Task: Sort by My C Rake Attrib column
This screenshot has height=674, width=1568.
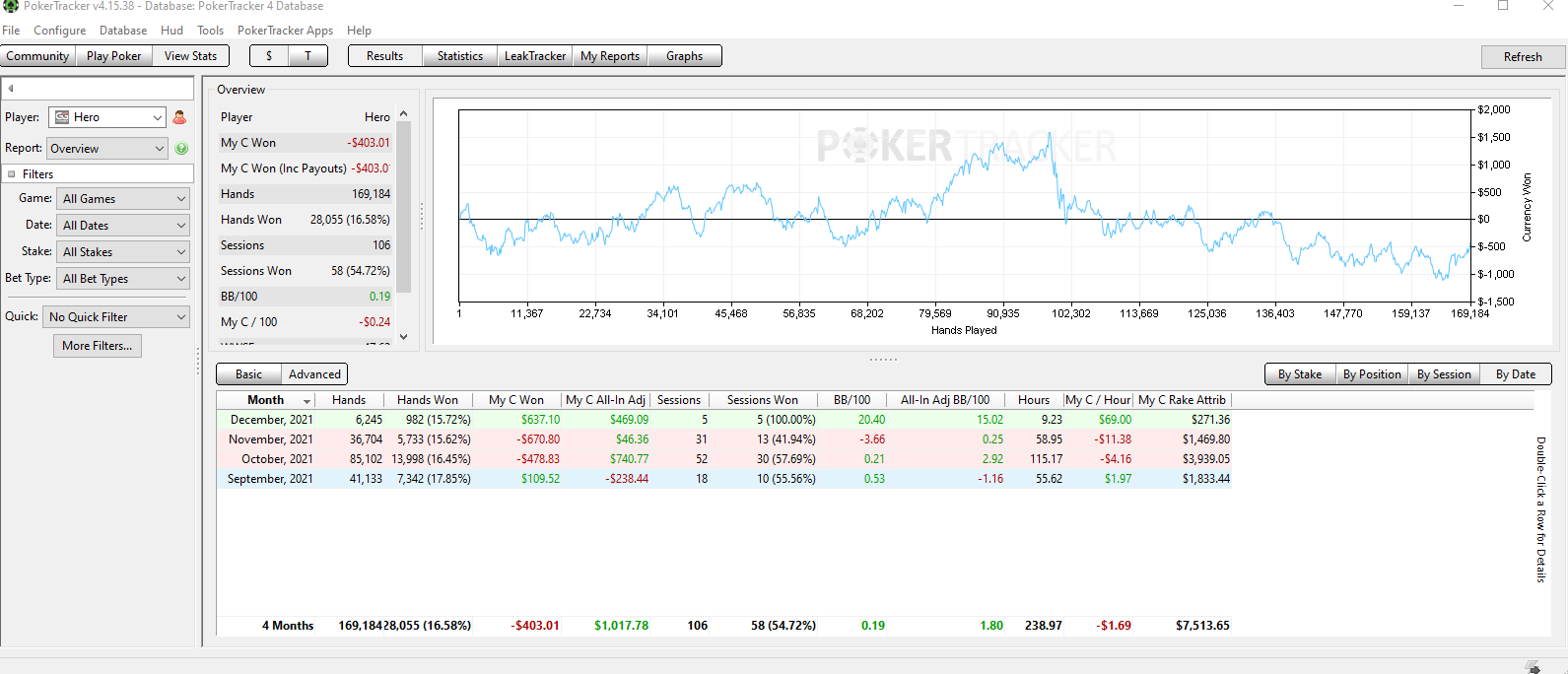Action: (1183, 400)
